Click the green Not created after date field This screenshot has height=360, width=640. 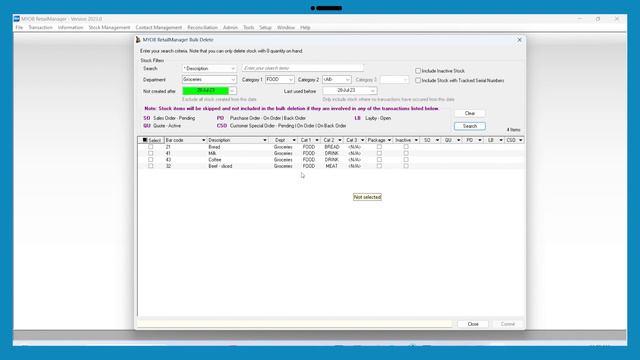[205, 91]
